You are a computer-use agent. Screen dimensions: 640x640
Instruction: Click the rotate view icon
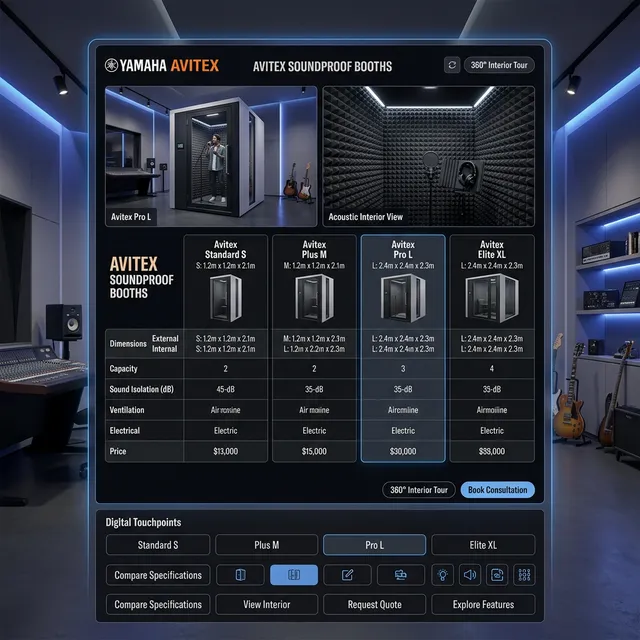(x=497, y=575)
